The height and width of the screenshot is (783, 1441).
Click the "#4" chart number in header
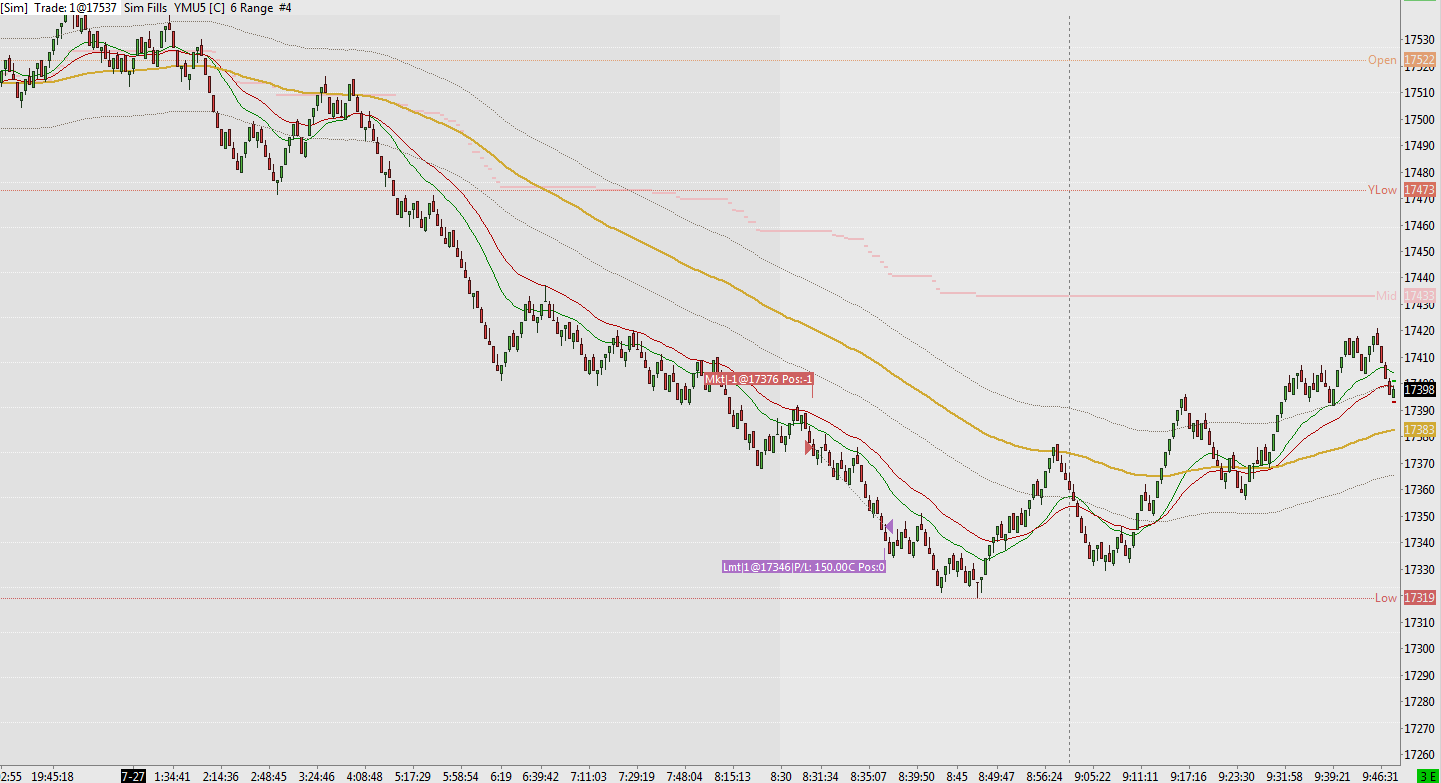coord(285,7)
